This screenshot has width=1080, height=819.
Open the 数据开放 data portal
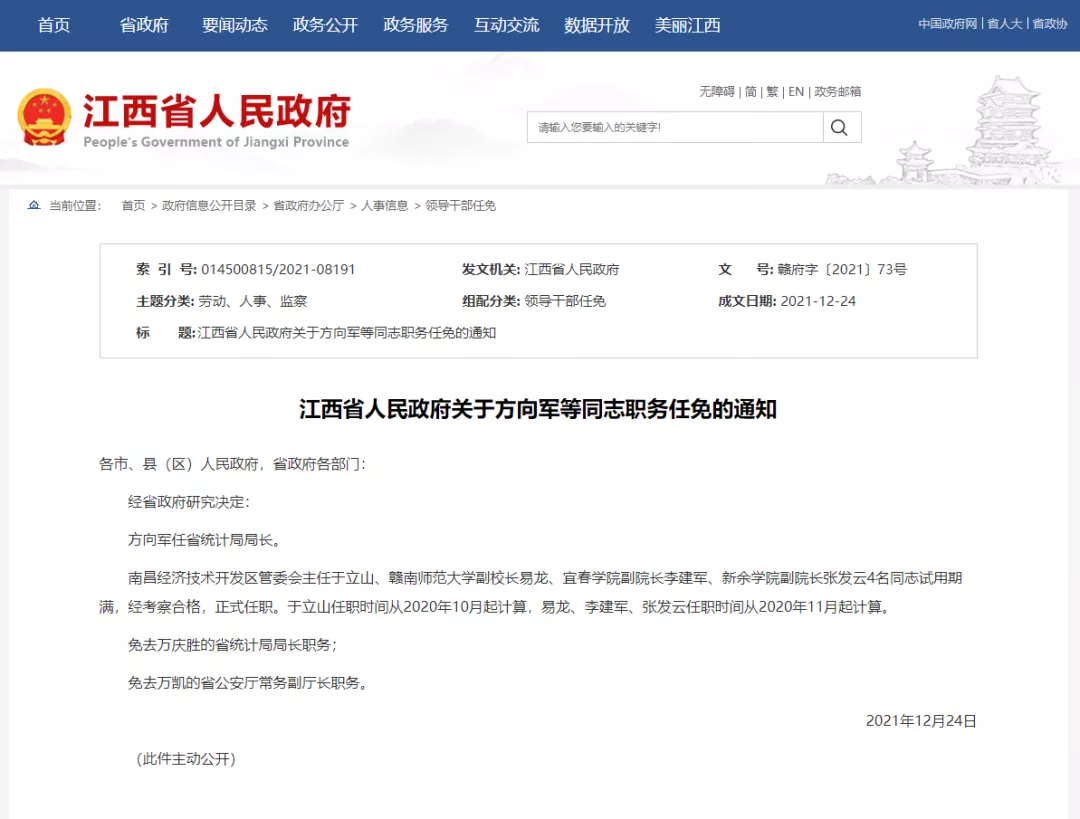tap(596, 26)
